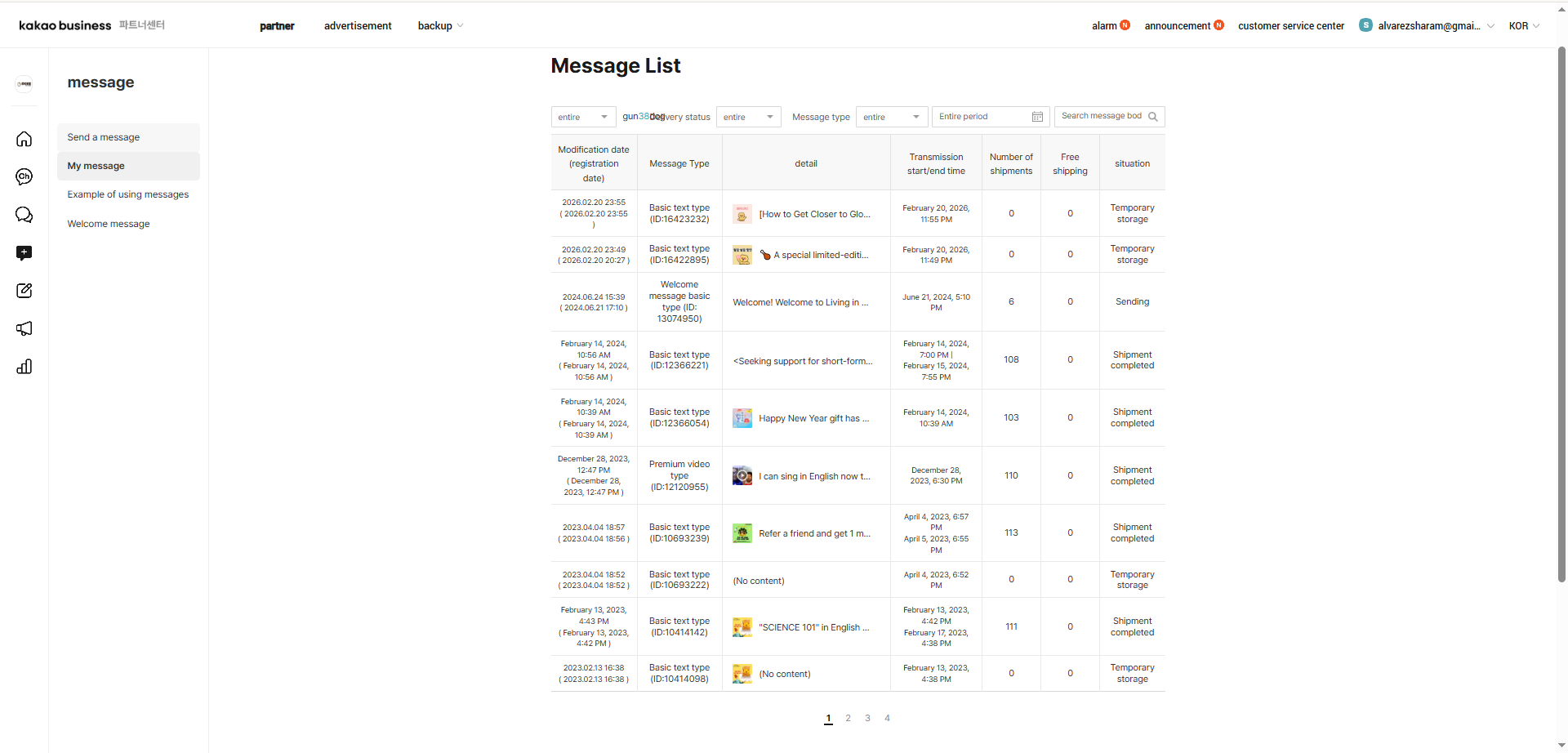Click the 'Transmission start/end time' column header
The height and width of the screenshot is (753, 1568).
[936, 163]
